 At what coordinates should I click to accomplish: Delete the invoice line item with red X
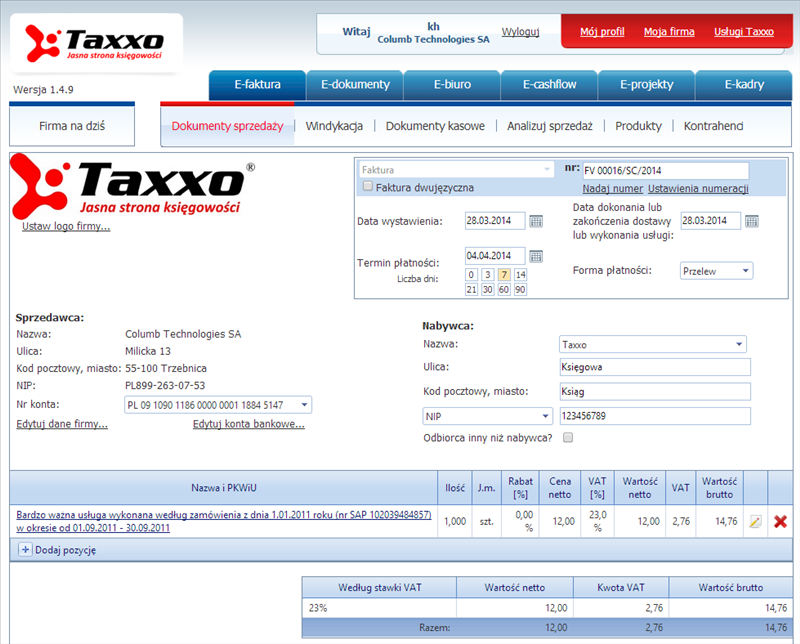point(780,522)
